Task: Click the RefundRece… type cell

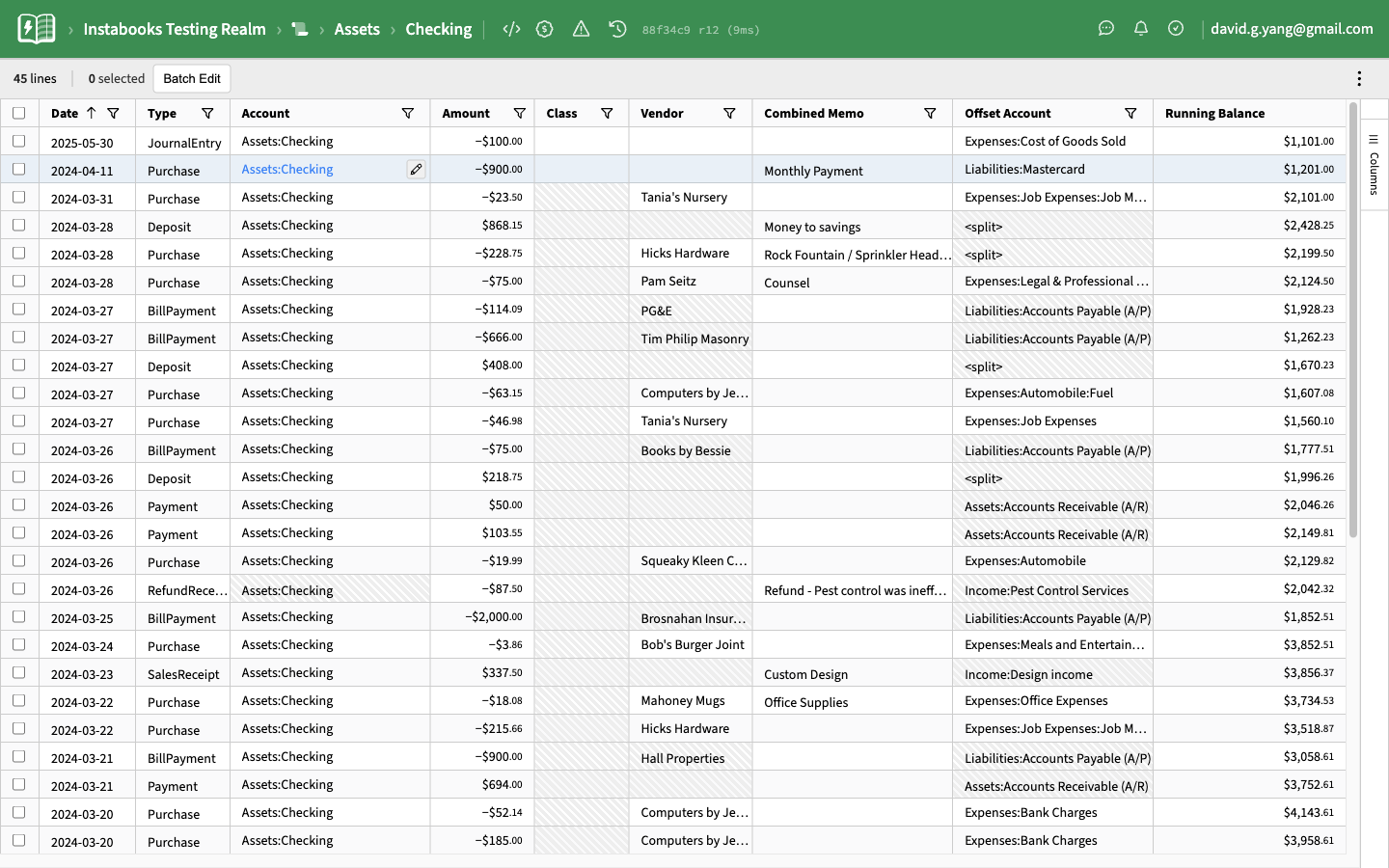Action: [x=182, y=590]
